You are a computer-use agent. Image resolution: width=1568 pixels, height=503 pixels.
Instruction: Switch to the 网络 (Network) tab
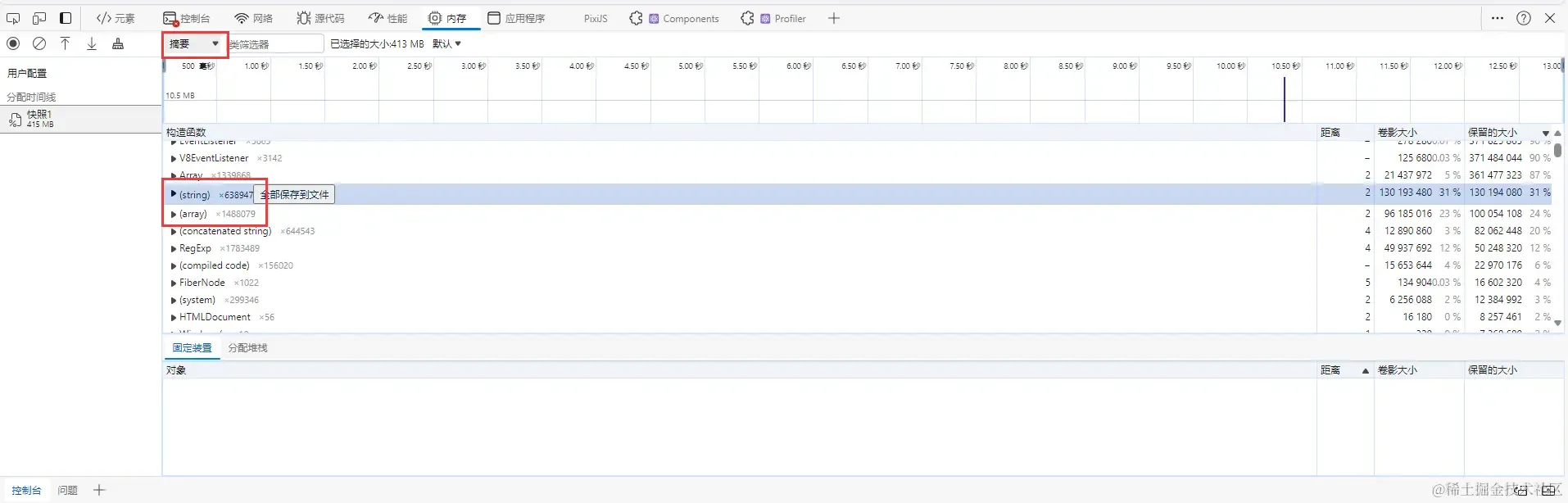[253, 18]
